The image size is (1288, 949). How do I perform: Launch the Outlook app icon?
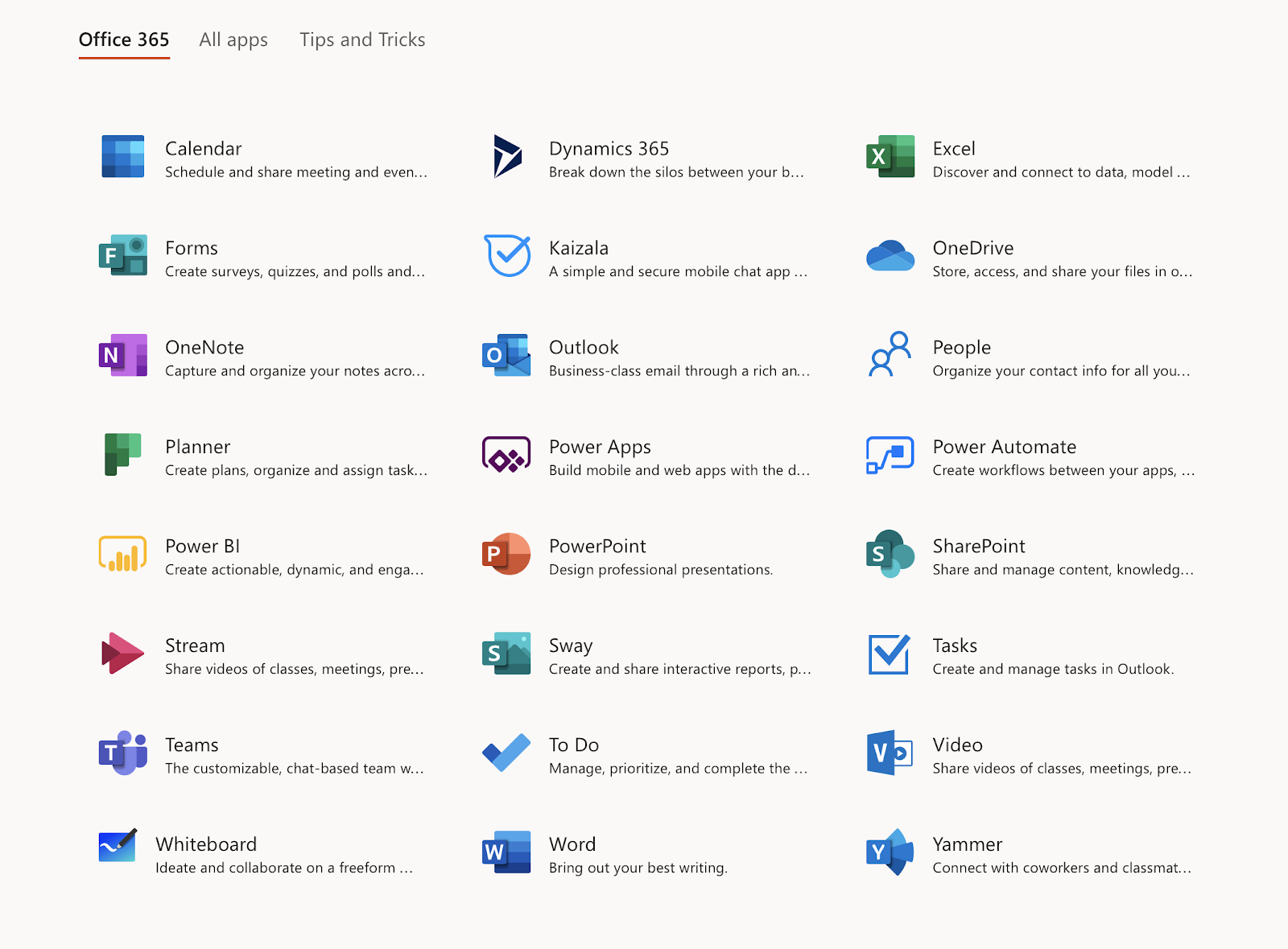click(x=506, y=355)
